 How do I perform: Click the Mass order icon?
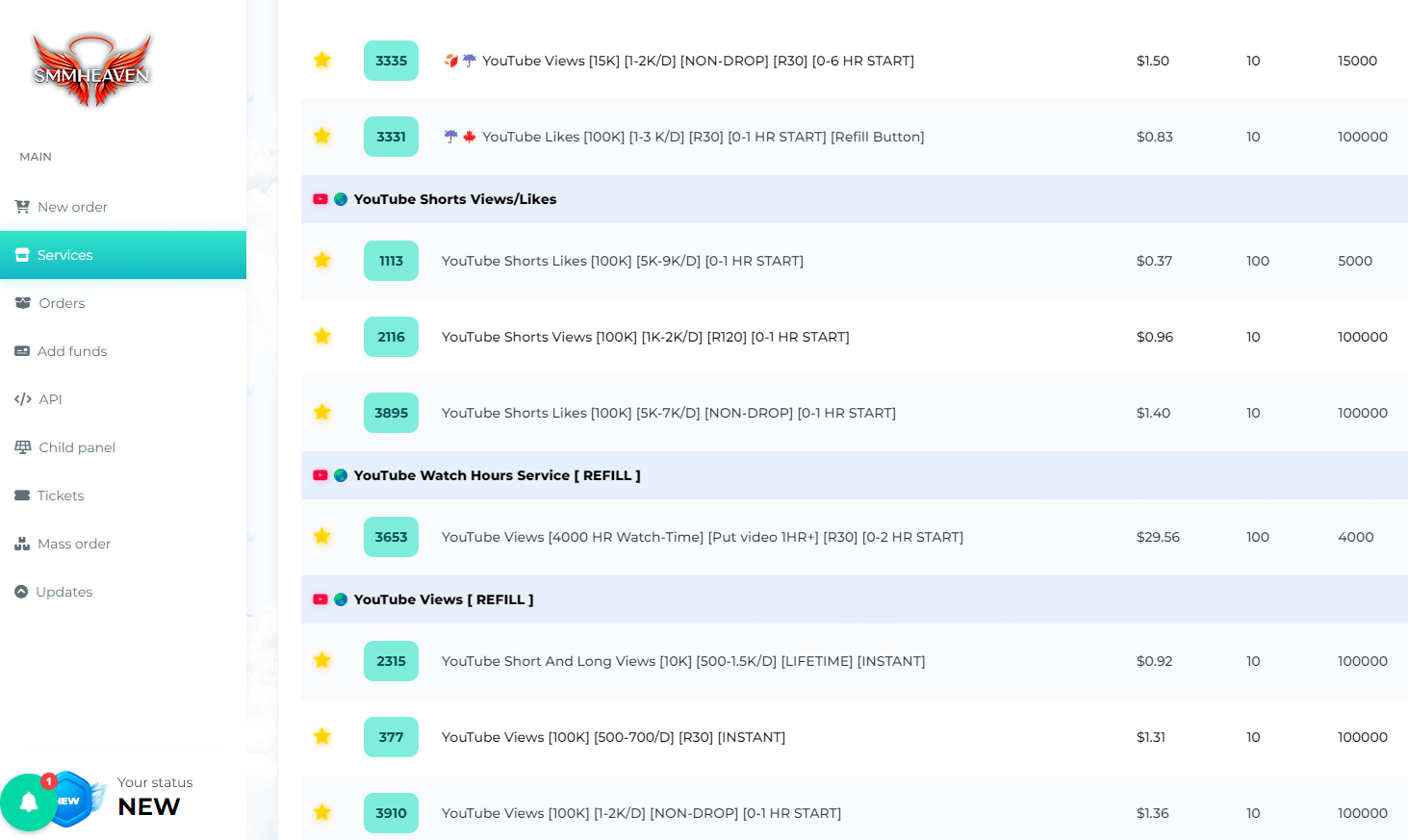point(22,544)
